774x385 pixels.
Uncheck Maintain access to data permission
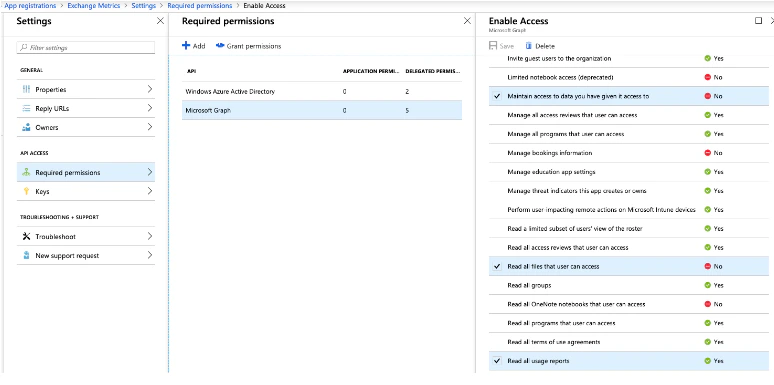[x=497, y=96]
